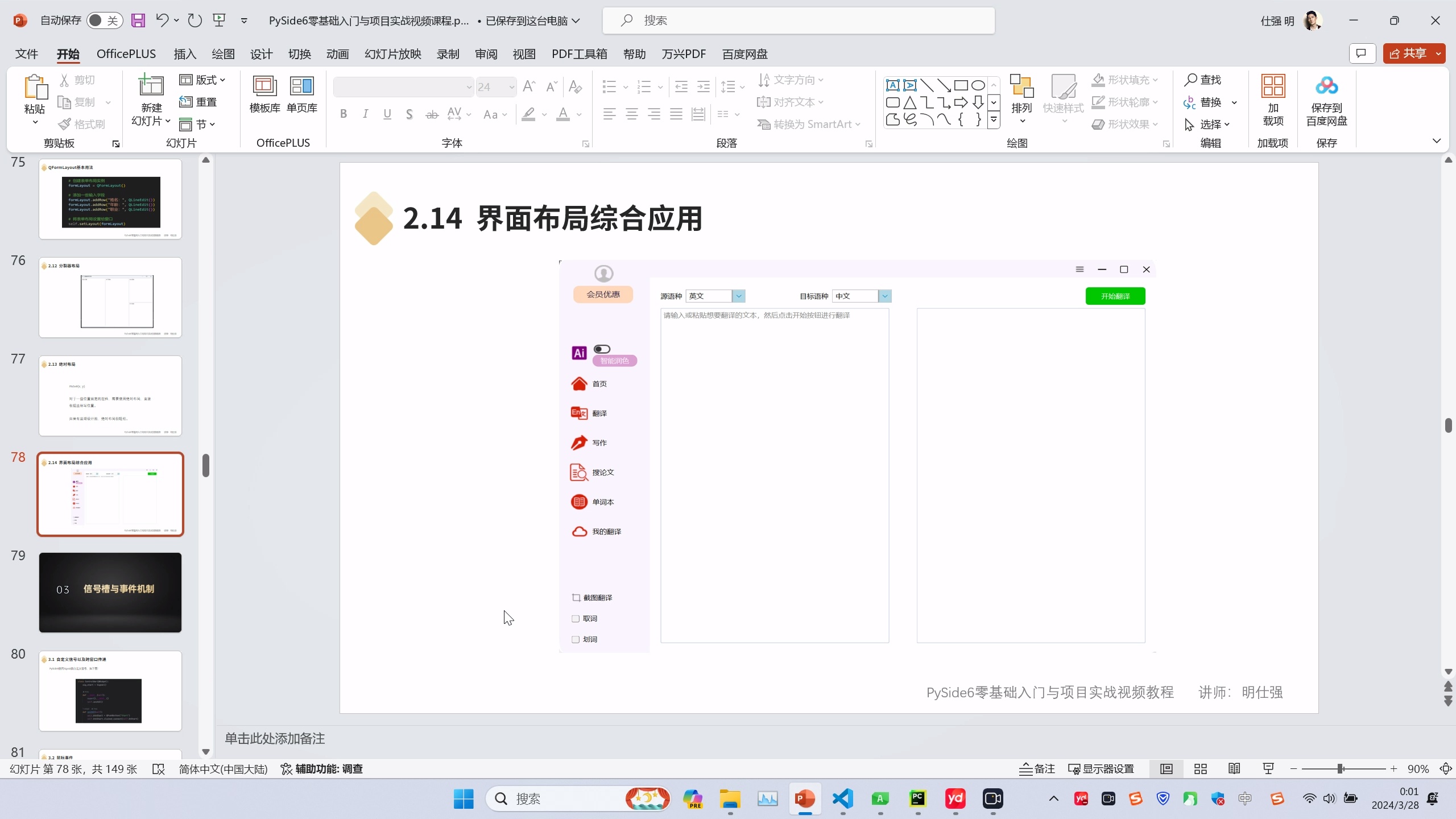Image resolution: width=1456 pixels, height=819 pixels.
Task: Open the comments pane icon
Action: coord(1362,53)
